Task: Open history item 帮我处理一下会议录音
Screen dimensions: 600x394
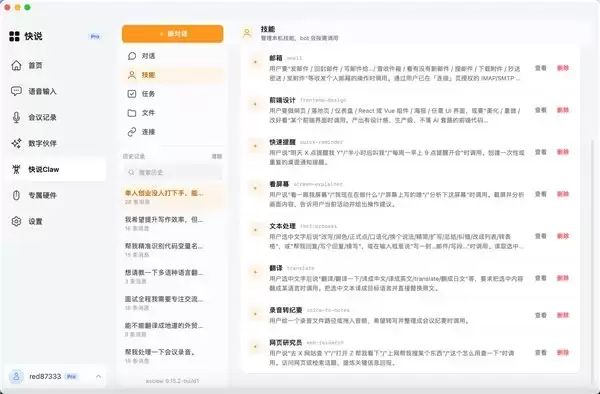Action: click(173, 356)
